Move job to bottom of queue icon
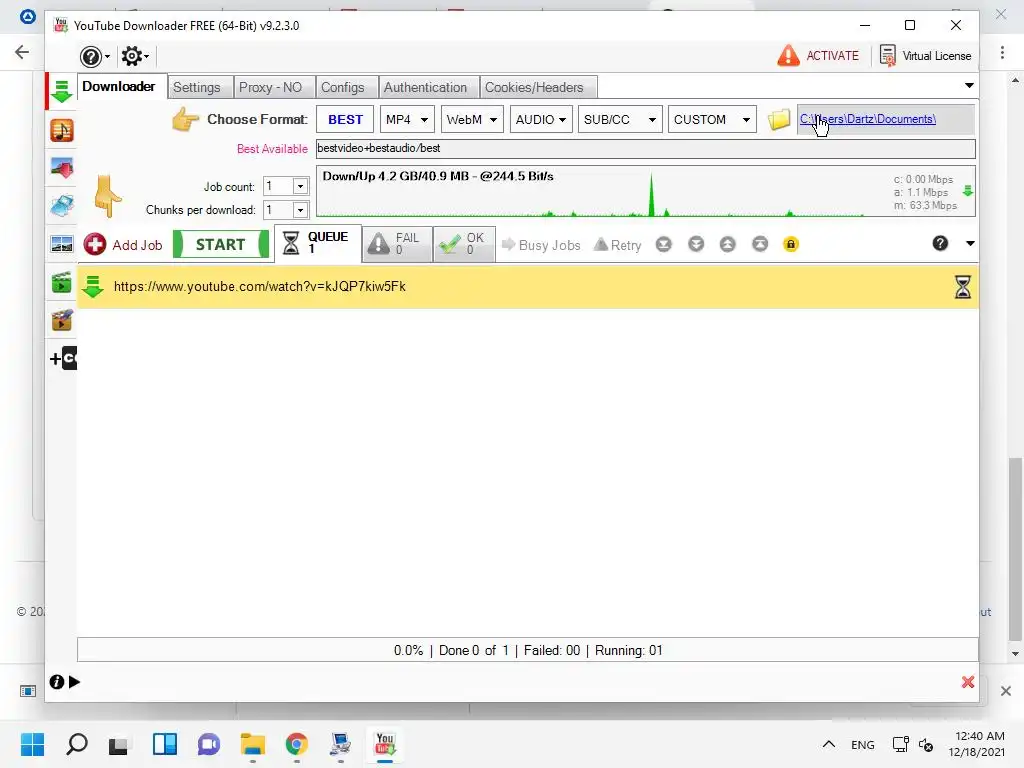The image size is (1024, 768). point(664,244)
